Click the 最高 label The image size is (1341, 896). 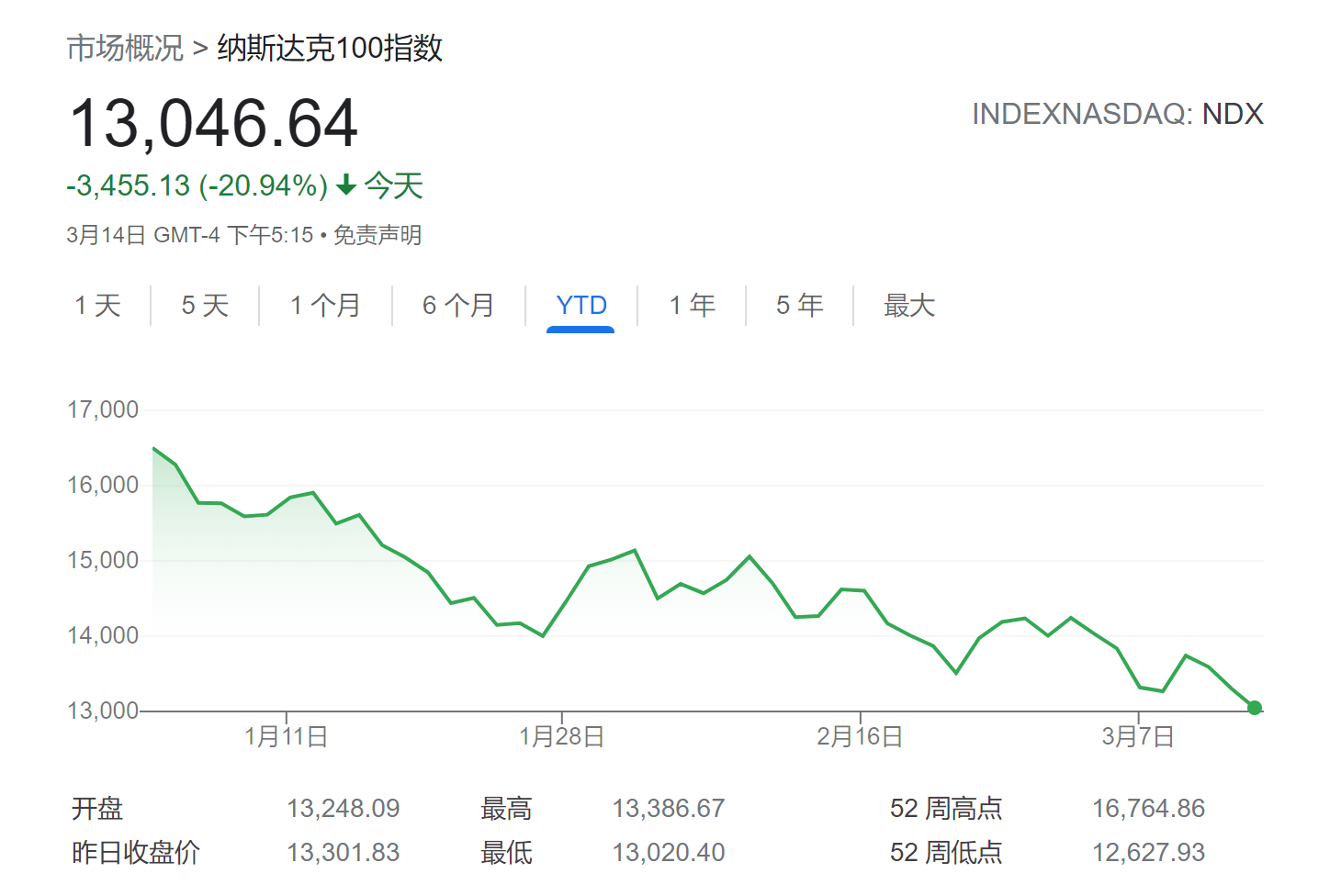(x=506, y=808)
